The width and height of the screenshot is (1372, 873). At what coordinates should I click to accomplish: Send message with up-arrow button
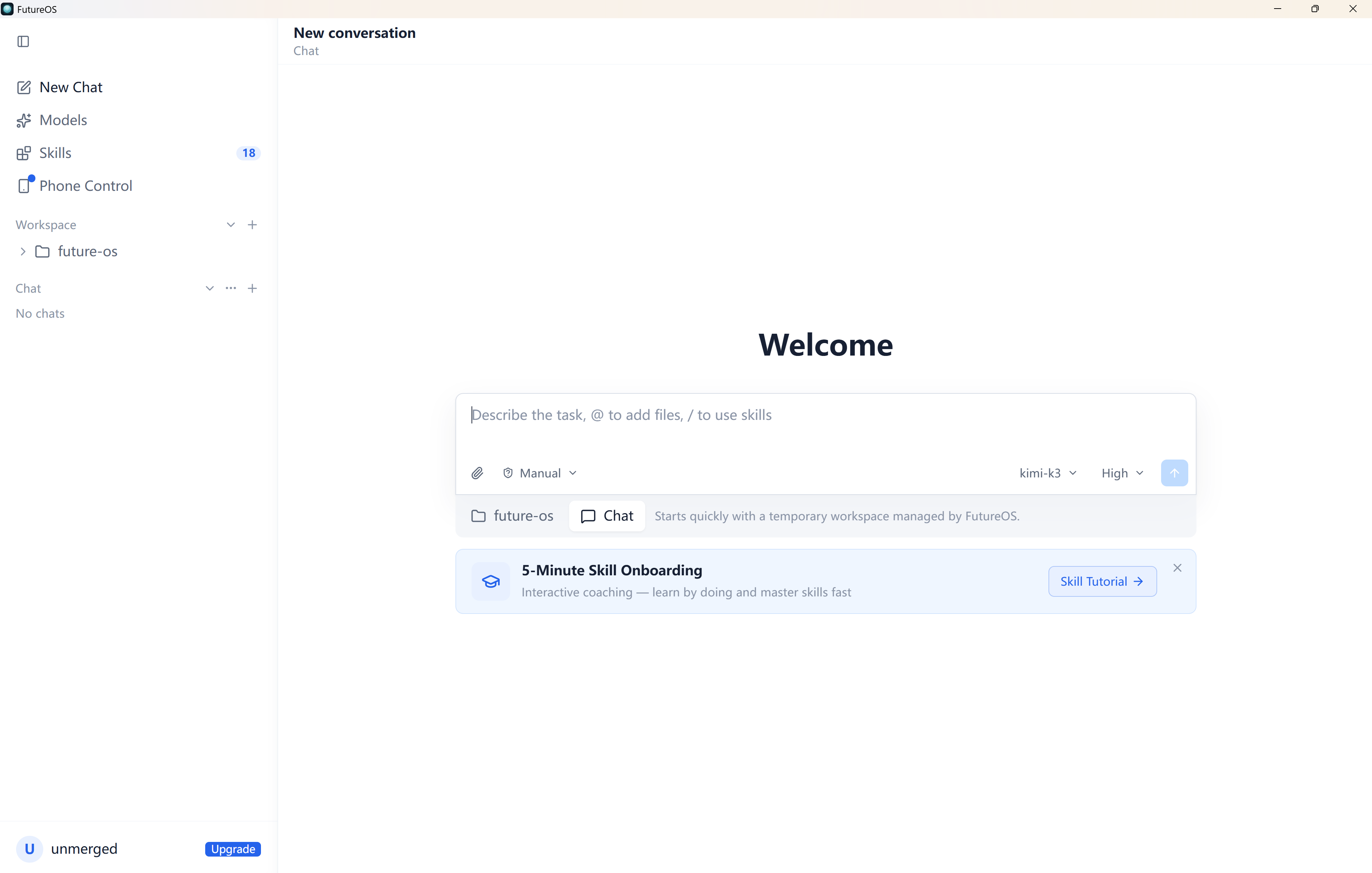(1174, 473)
